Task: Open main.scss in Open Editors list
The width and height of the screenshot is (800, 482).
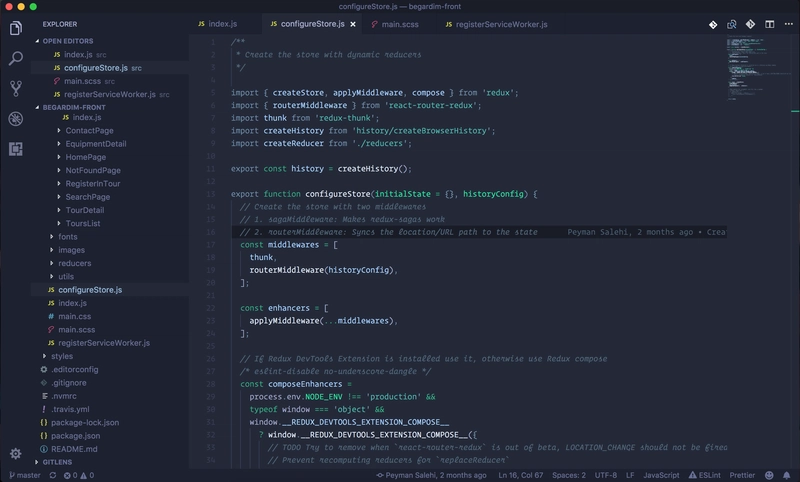Action: [82, 81]
